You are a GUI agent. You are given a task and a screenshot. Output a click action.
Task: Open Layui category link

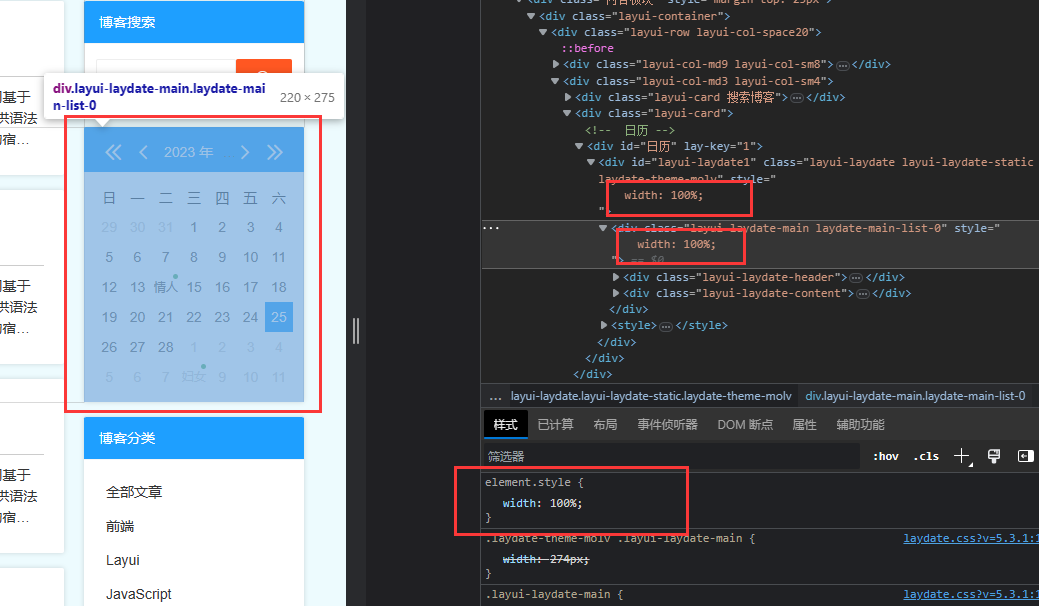point(123,560)
